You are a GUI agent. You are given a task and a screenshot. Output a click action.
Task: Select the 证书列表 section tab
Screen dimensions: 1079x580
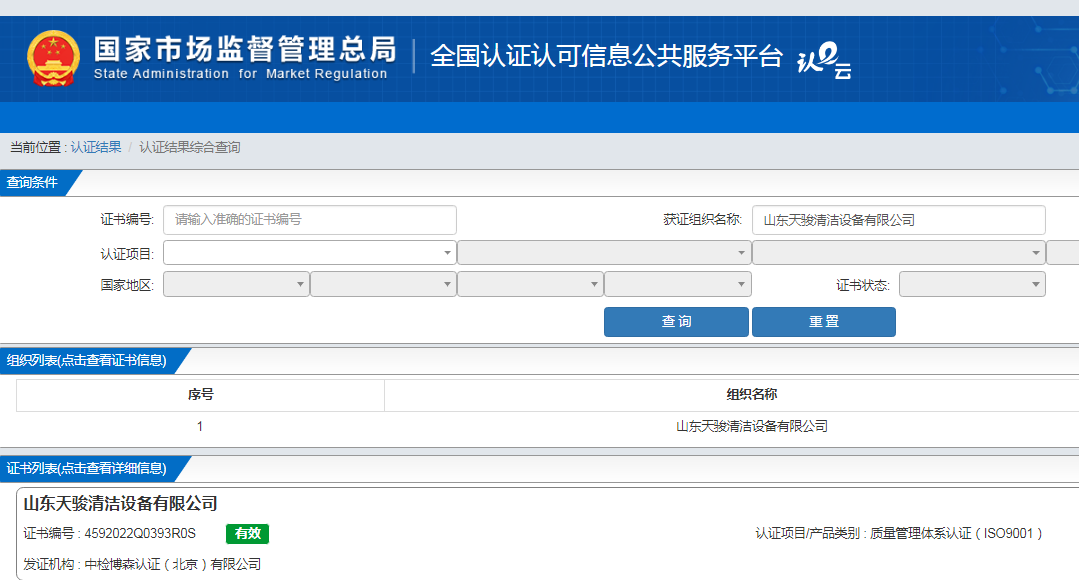coord(88,469)
